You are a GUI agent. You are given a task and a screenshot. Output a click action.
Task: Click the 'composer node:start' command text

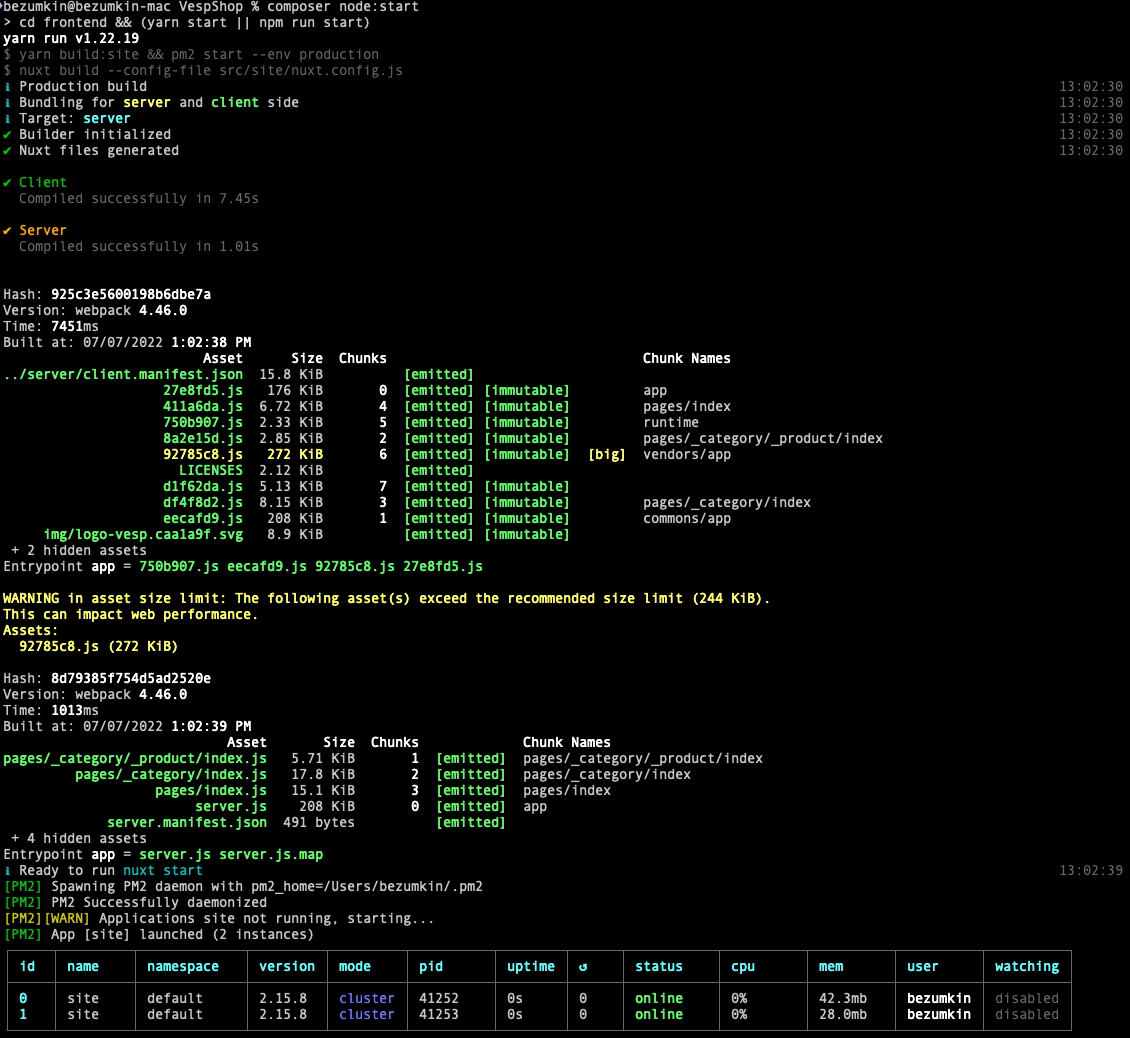click(343, 6)
